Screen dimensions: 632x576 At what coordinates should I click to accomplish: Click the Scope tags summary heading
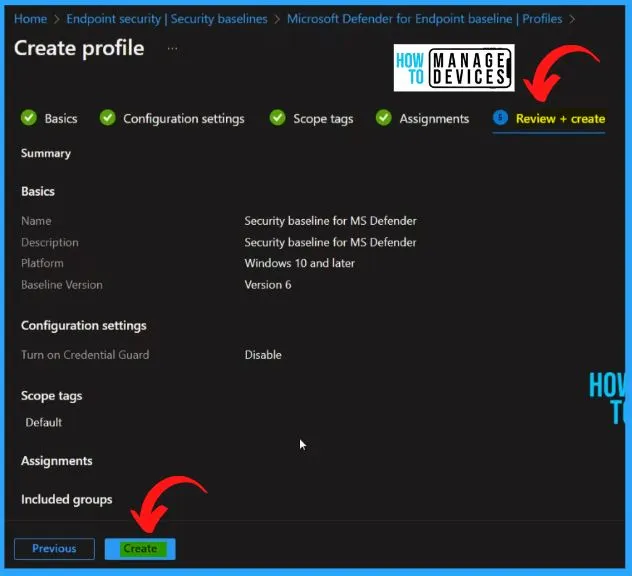(x=52, y=396)
